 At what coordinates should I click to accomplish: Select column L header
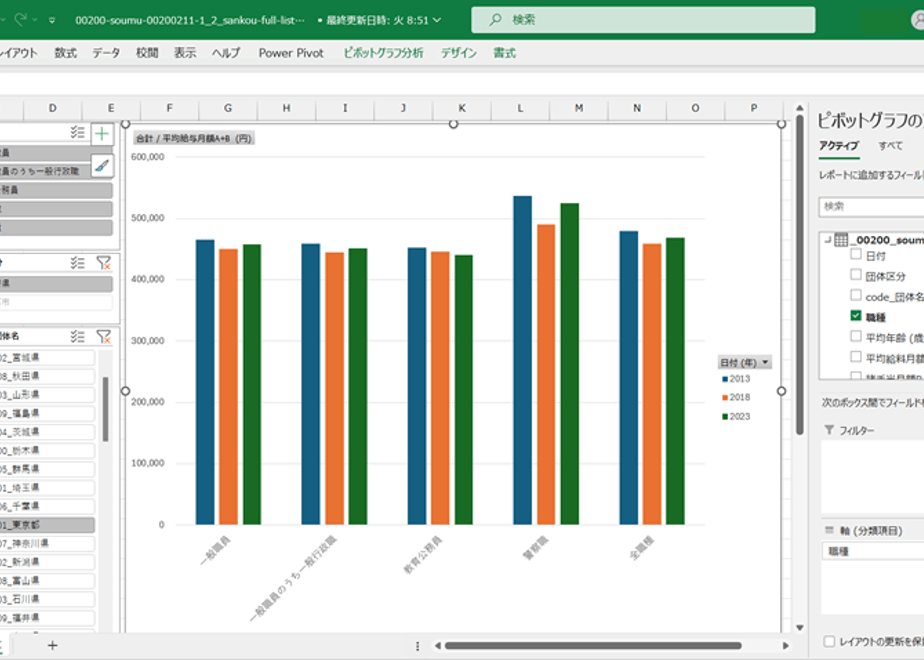(x=520, y=108)
